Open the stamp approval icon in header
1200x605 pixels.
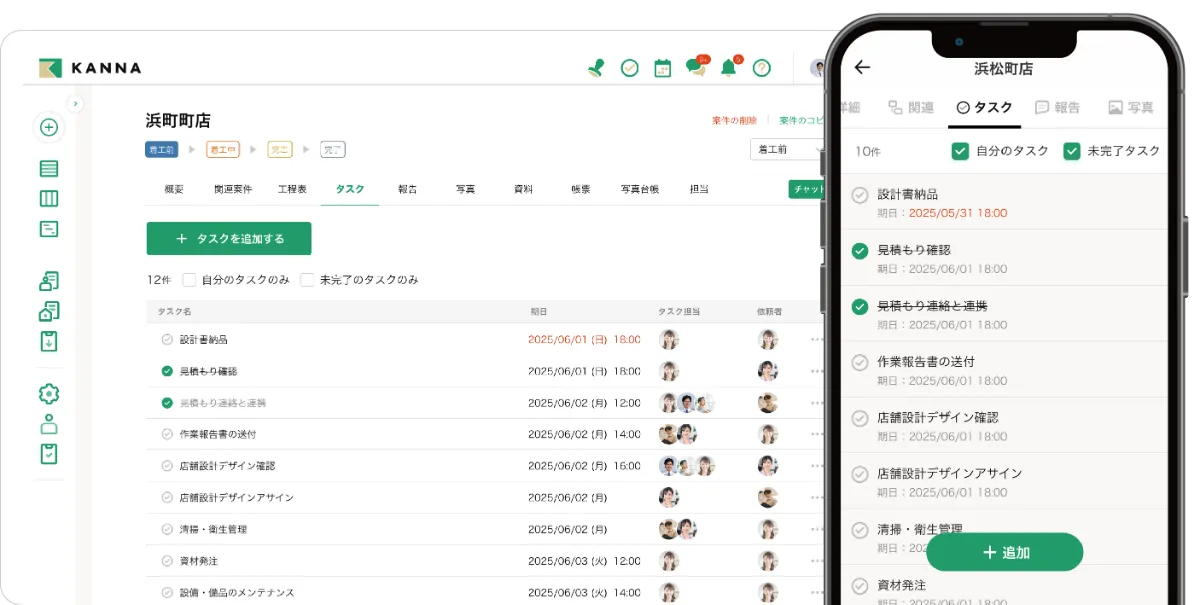point(597,68)
